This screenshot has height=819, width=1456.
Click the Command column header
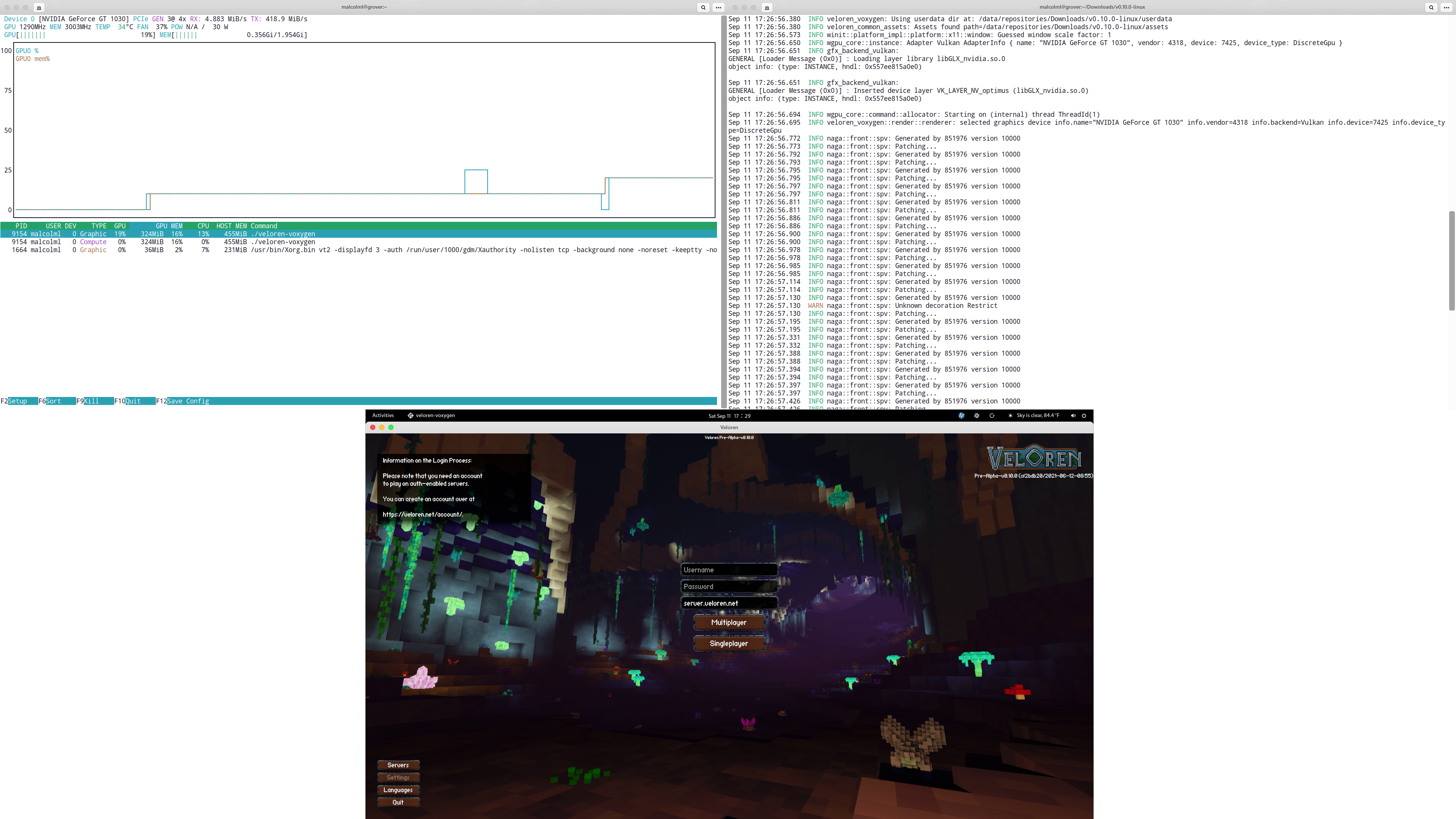click(x=264, y=226)
